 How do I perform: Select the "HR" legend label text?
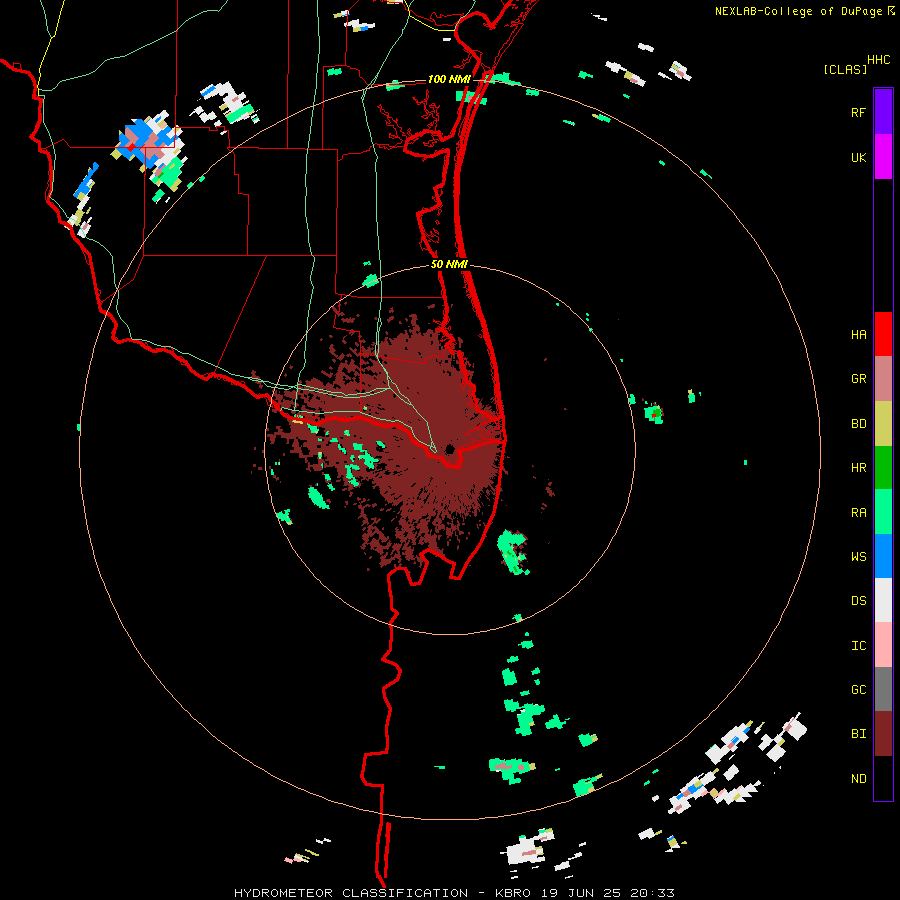point(858,468)
